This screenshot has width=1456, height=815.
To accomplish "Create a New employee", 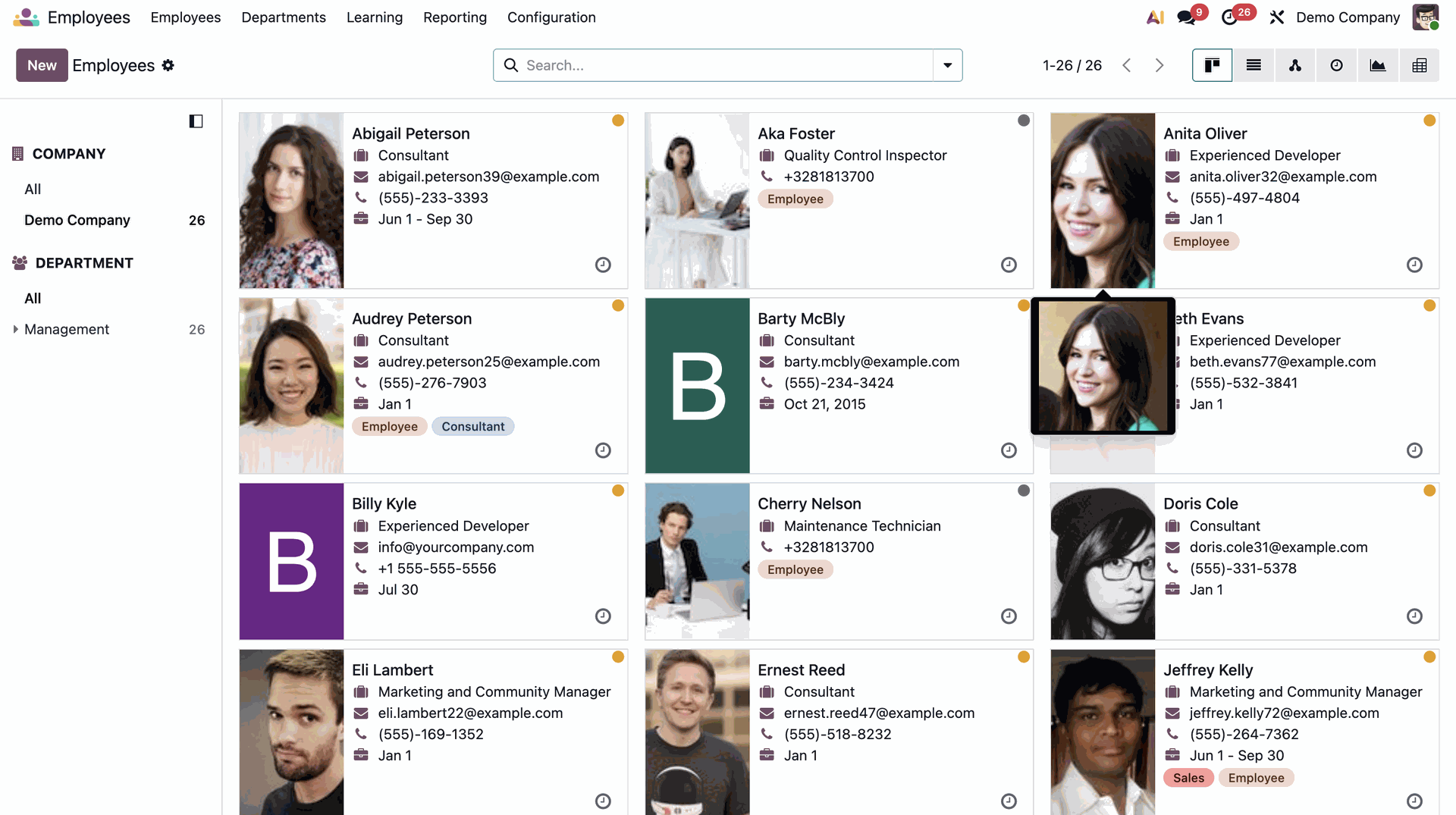I will 42,65.
